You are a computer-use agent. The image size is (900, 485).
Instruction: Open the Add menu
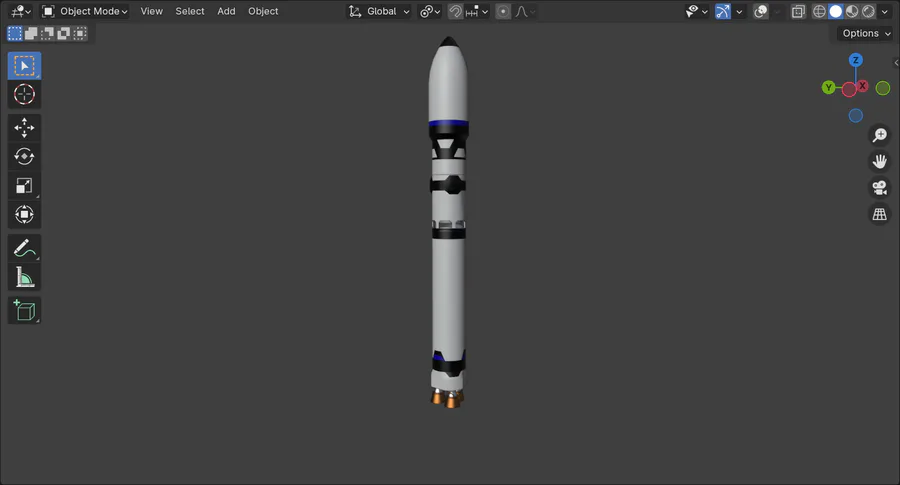[226, 11]
